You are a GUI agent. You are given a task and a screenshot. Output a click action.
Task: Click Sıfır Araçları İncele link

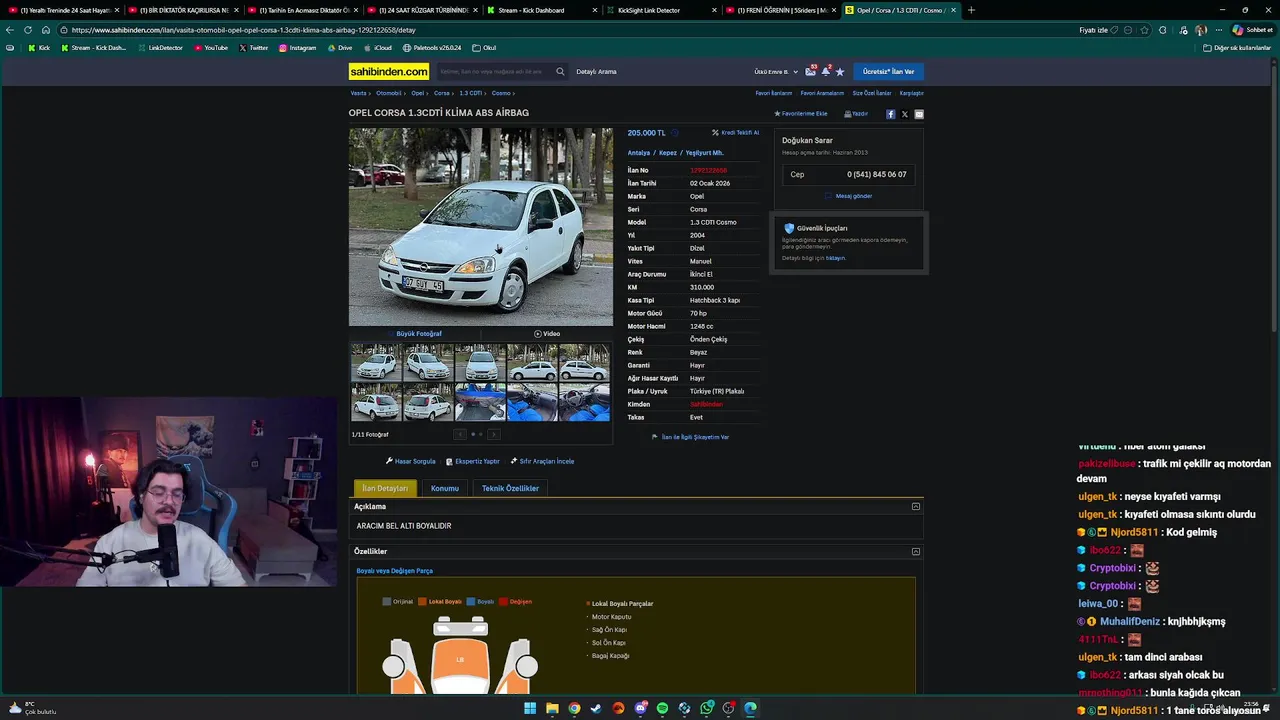click(x=542, y=461)
